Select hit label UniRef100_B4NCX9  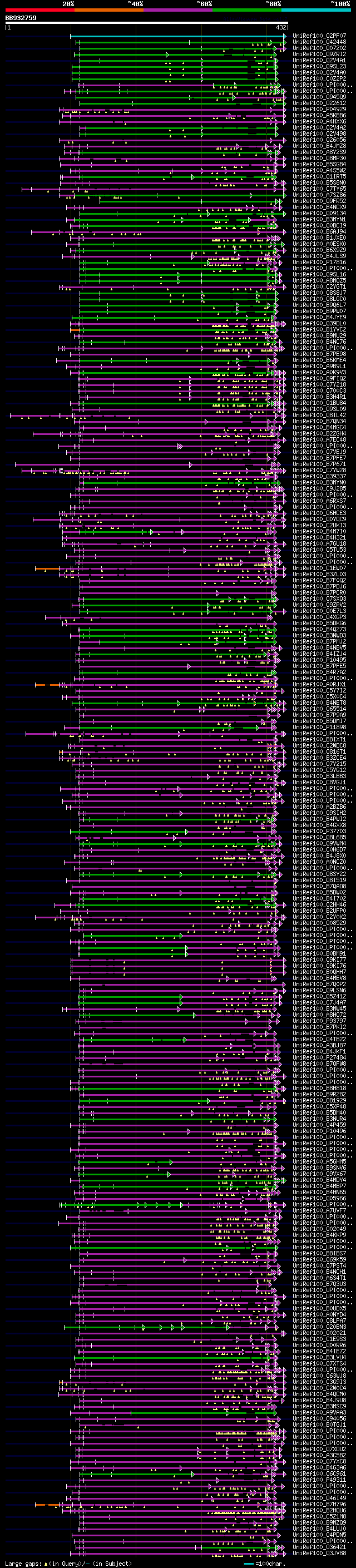point(319,207)
